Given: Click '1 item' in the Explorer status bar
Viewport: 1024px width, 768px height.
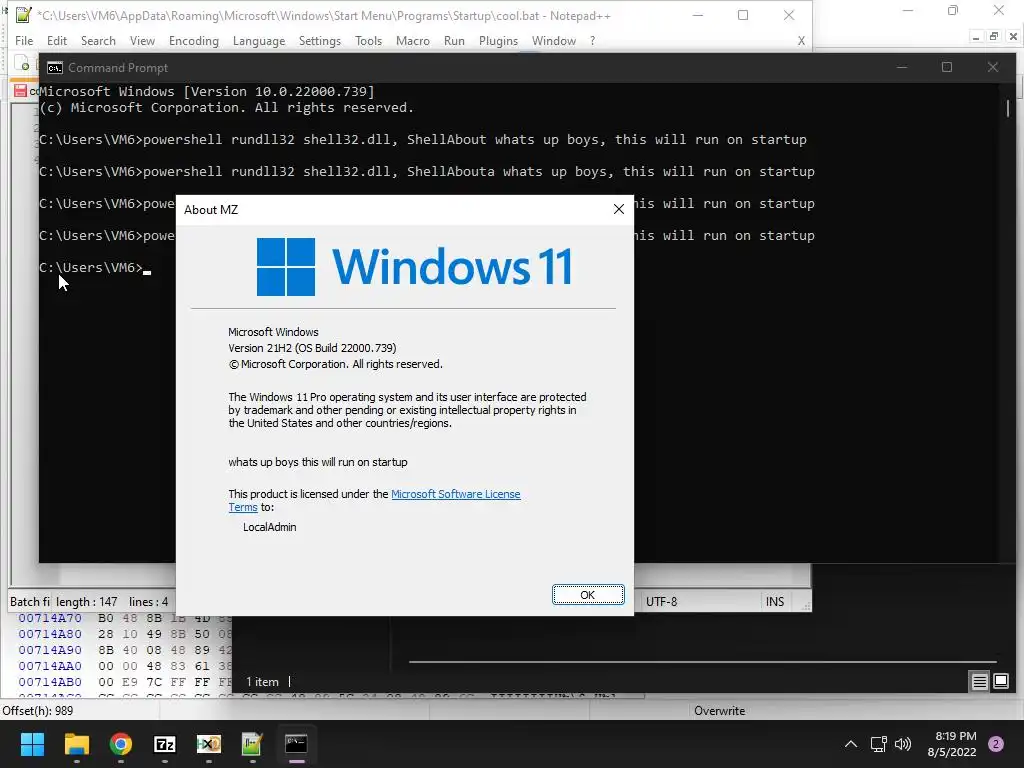Looking at the screenshot, I should click(x=262, y=682).
